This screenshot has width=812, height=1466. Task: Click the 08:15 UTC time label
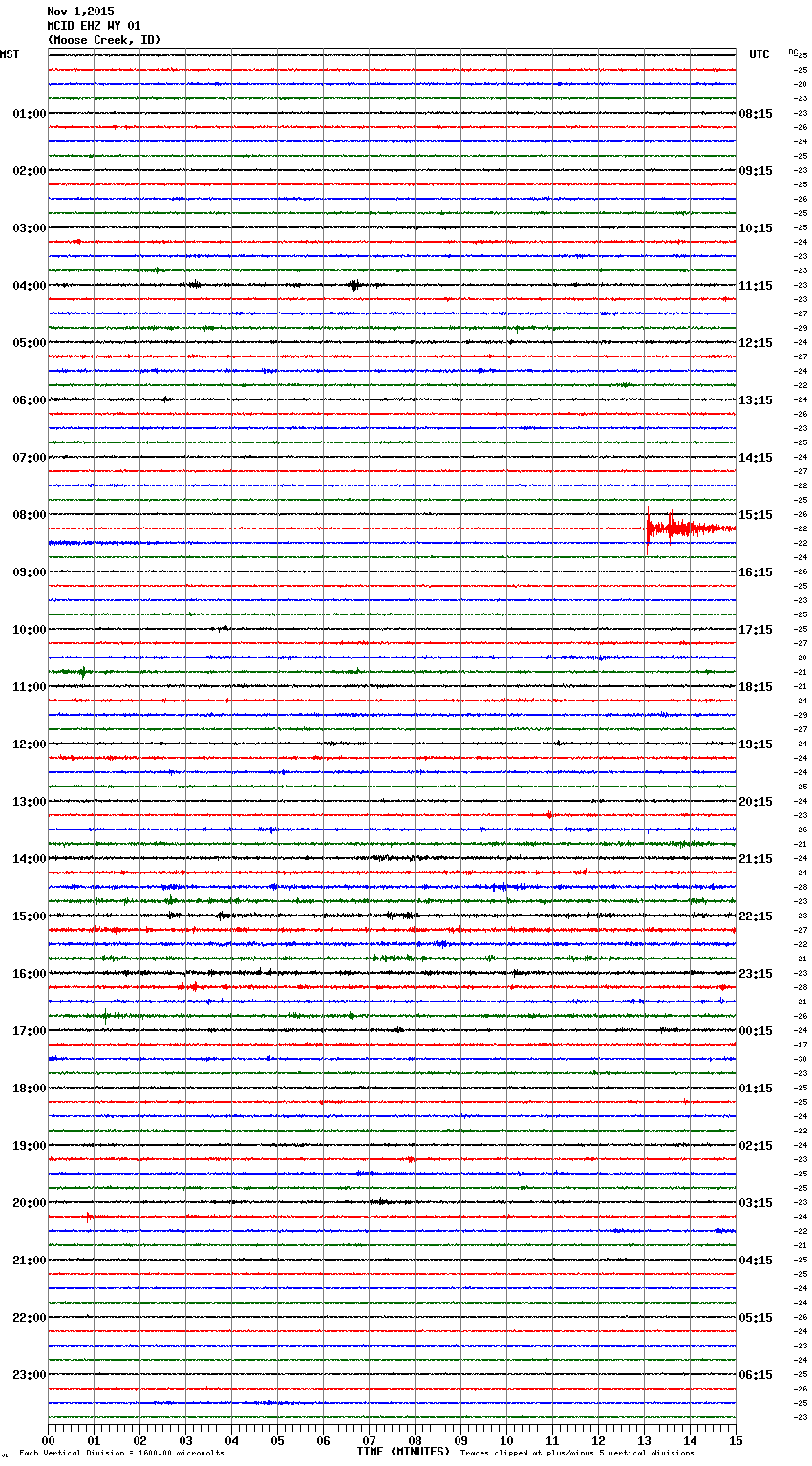point(756,114)
